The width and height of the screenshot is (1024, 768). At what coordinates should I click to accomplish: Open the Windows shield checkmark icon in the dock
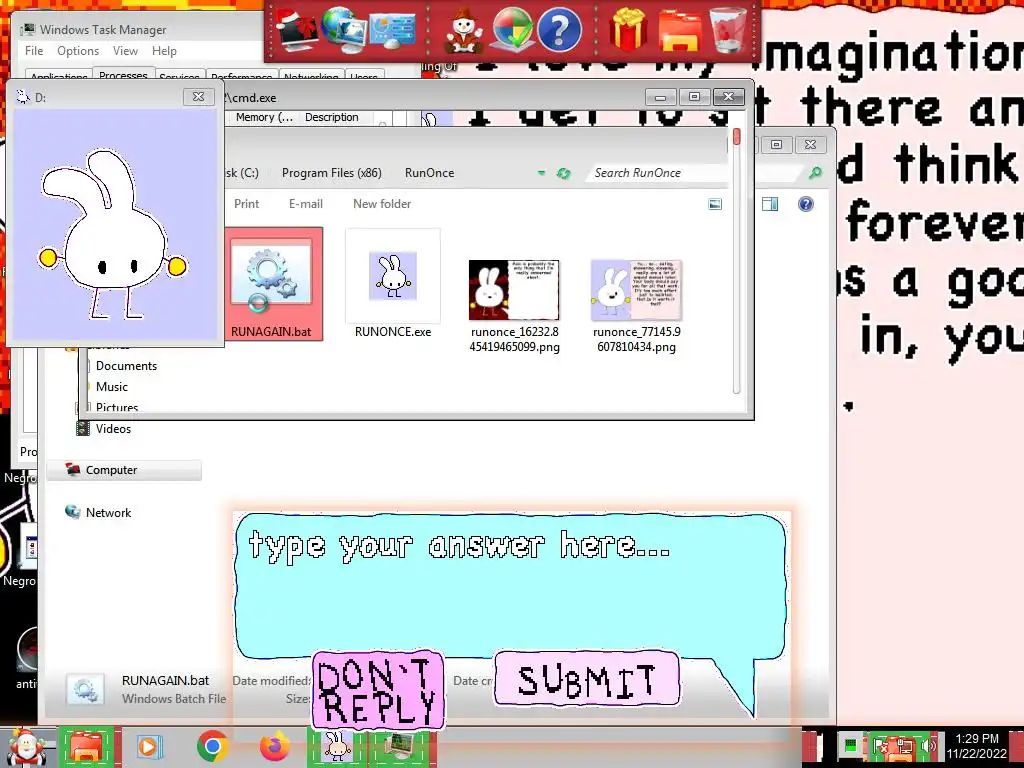point(512,30)
